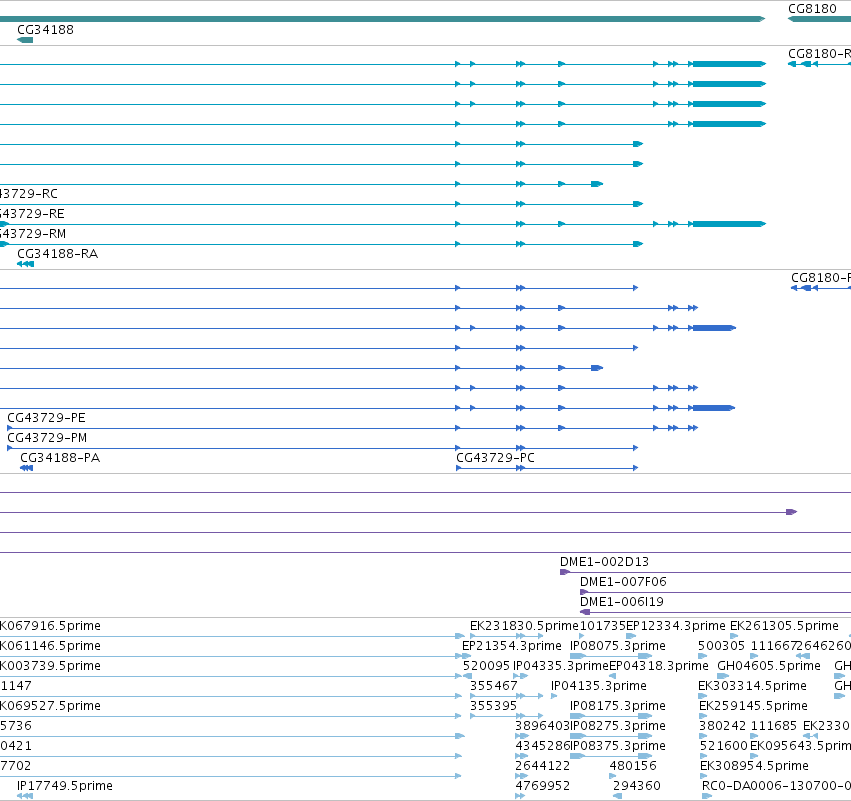Click the IP08075.3prime EST label
The height and width of the screenshot is (801, 851).
point(618,646)
